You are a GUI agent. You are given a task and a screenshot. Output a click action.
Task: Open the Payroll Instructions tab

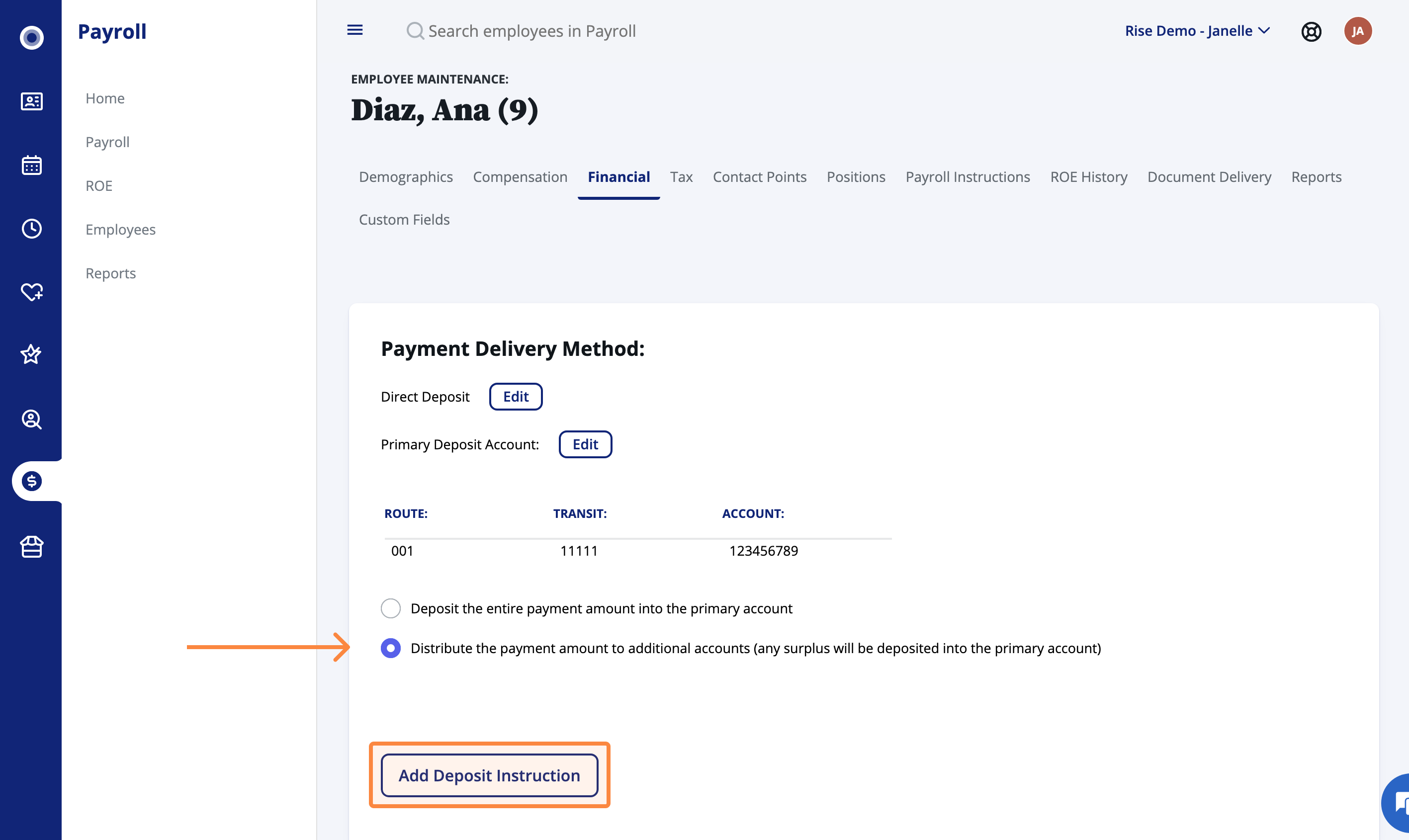pos(968,176)
